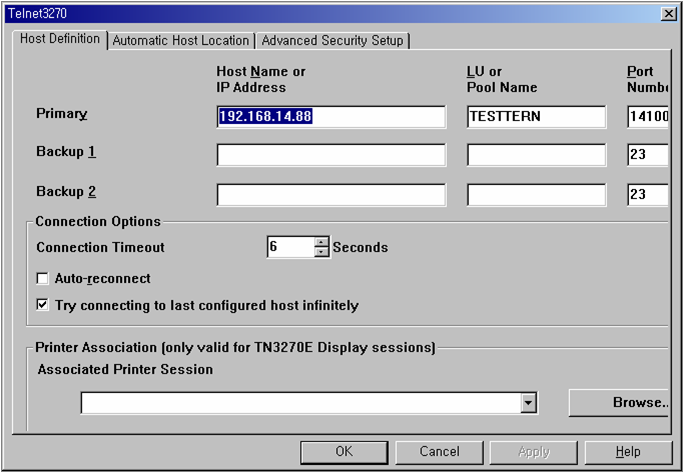Decrease connection timeout with down arrow
The image size is (685, 474).
point(321,252)
